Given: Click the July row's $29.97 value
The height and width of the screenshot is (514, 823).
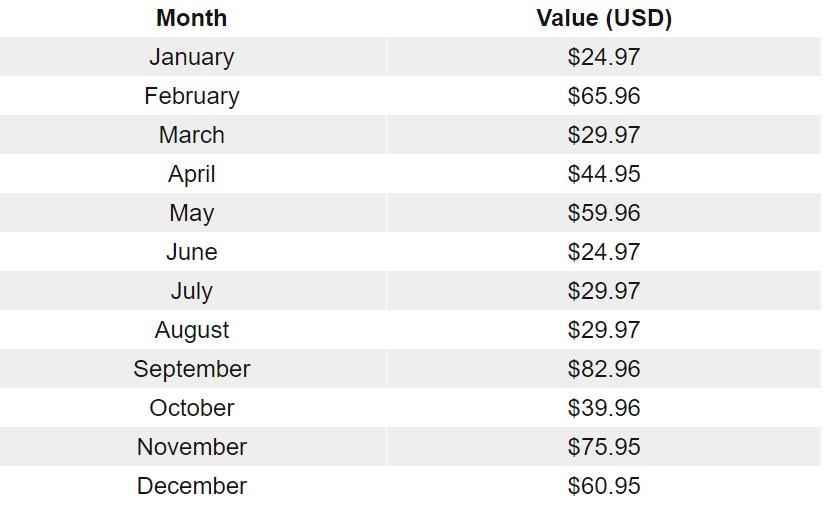Looking at the screenshot, I should (604, 291).
